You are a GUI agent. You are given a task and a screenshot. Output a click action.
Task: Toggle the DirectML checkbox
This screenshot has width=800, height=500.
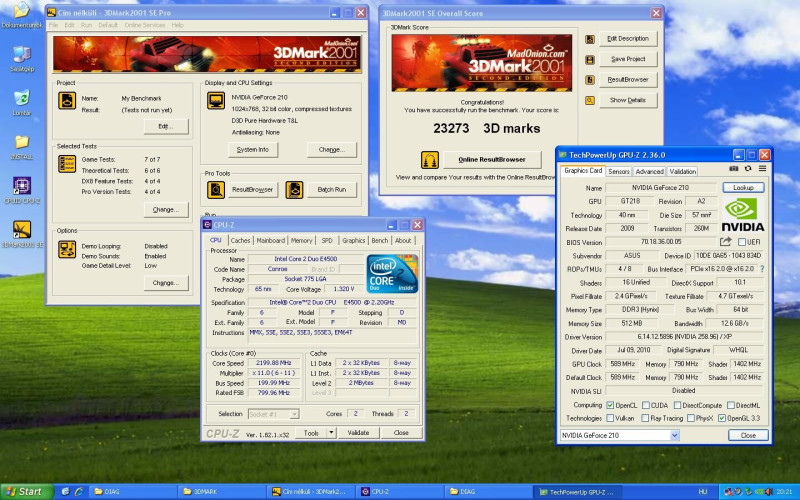pos(731,405)
